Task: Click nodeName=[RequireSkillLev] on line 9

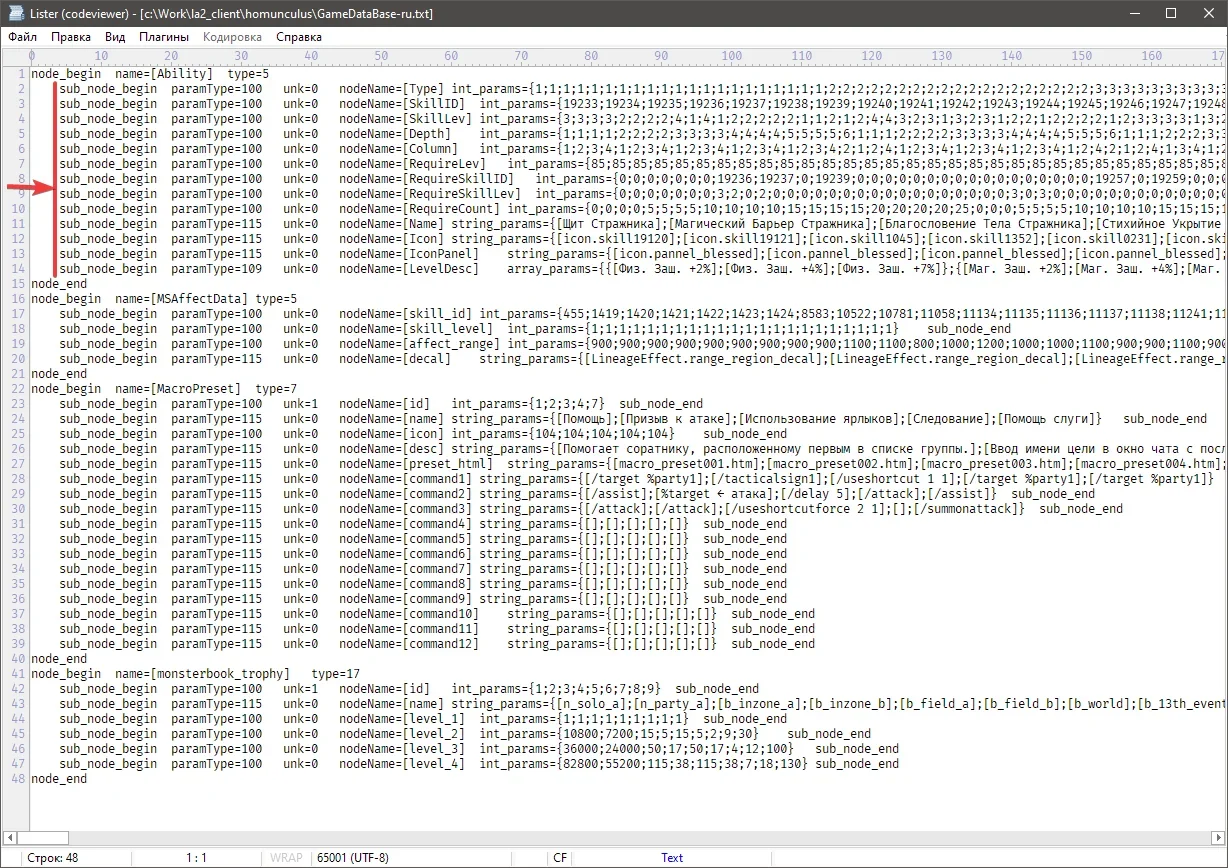Action: 430,194
